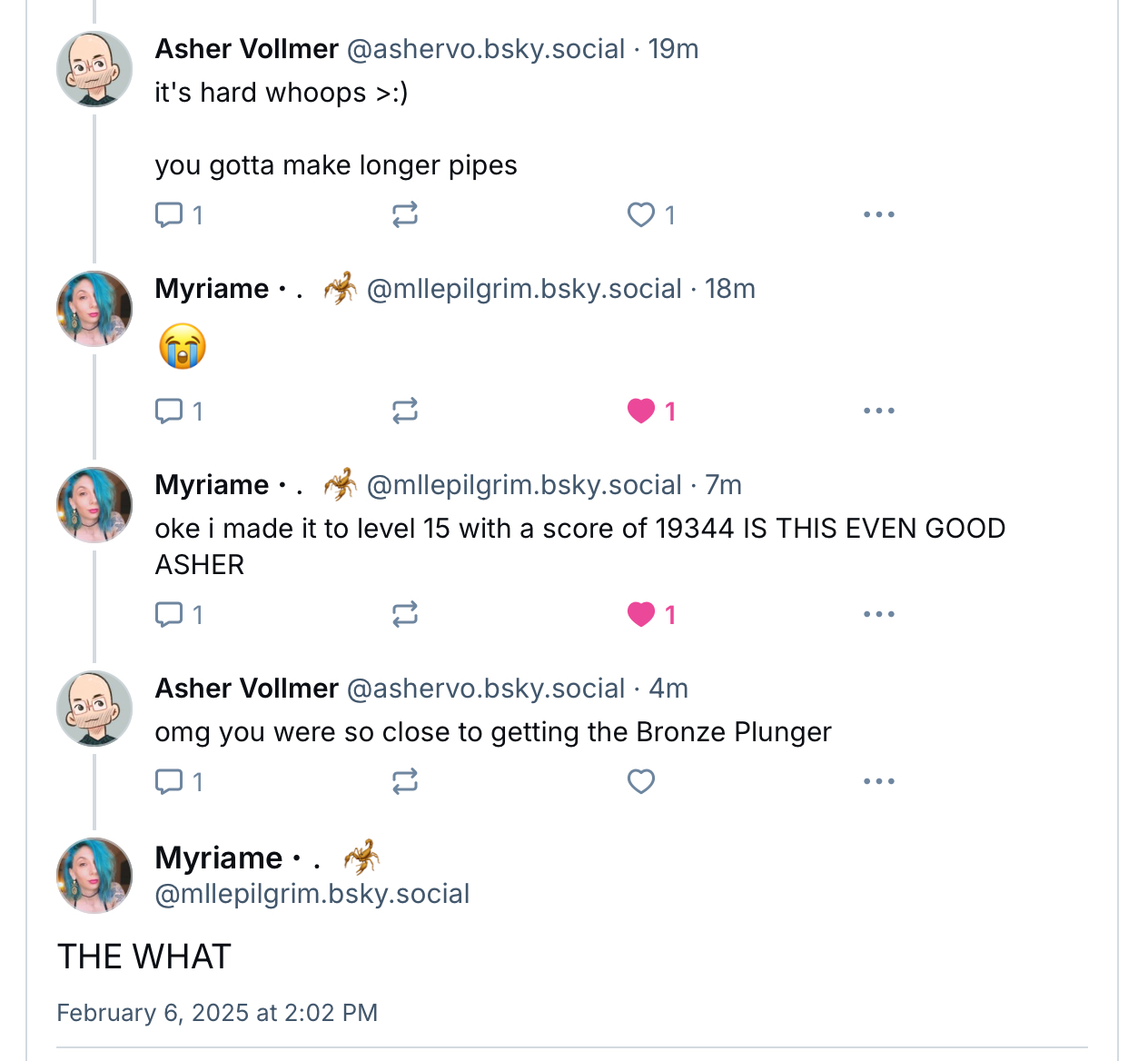Reply to Asher's 'longer pipes' post
1148x1061 pixels.
[179, 215]
